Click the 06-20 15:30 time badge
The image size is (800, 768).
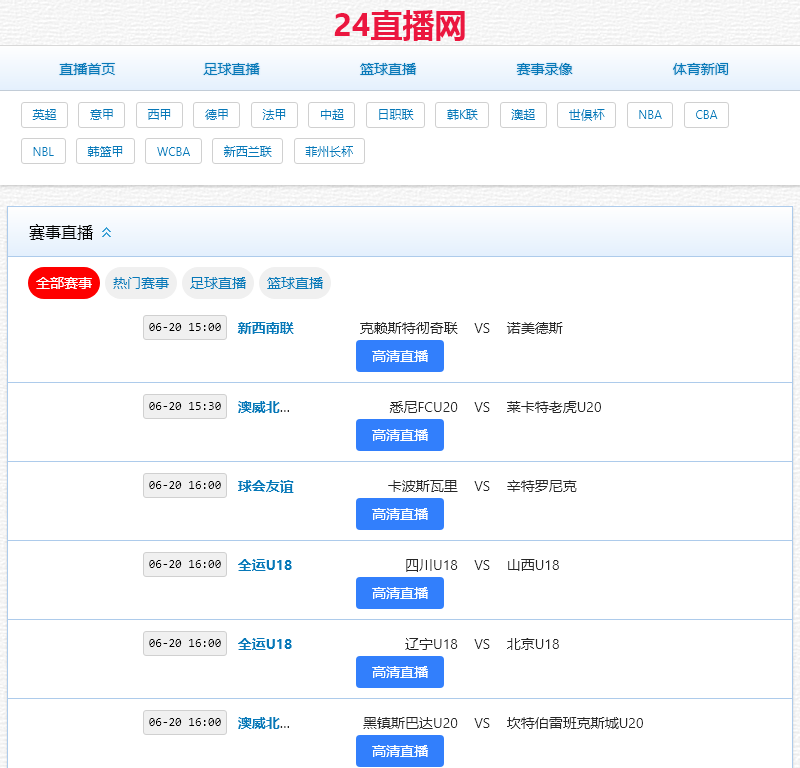(x=185, y=406)
